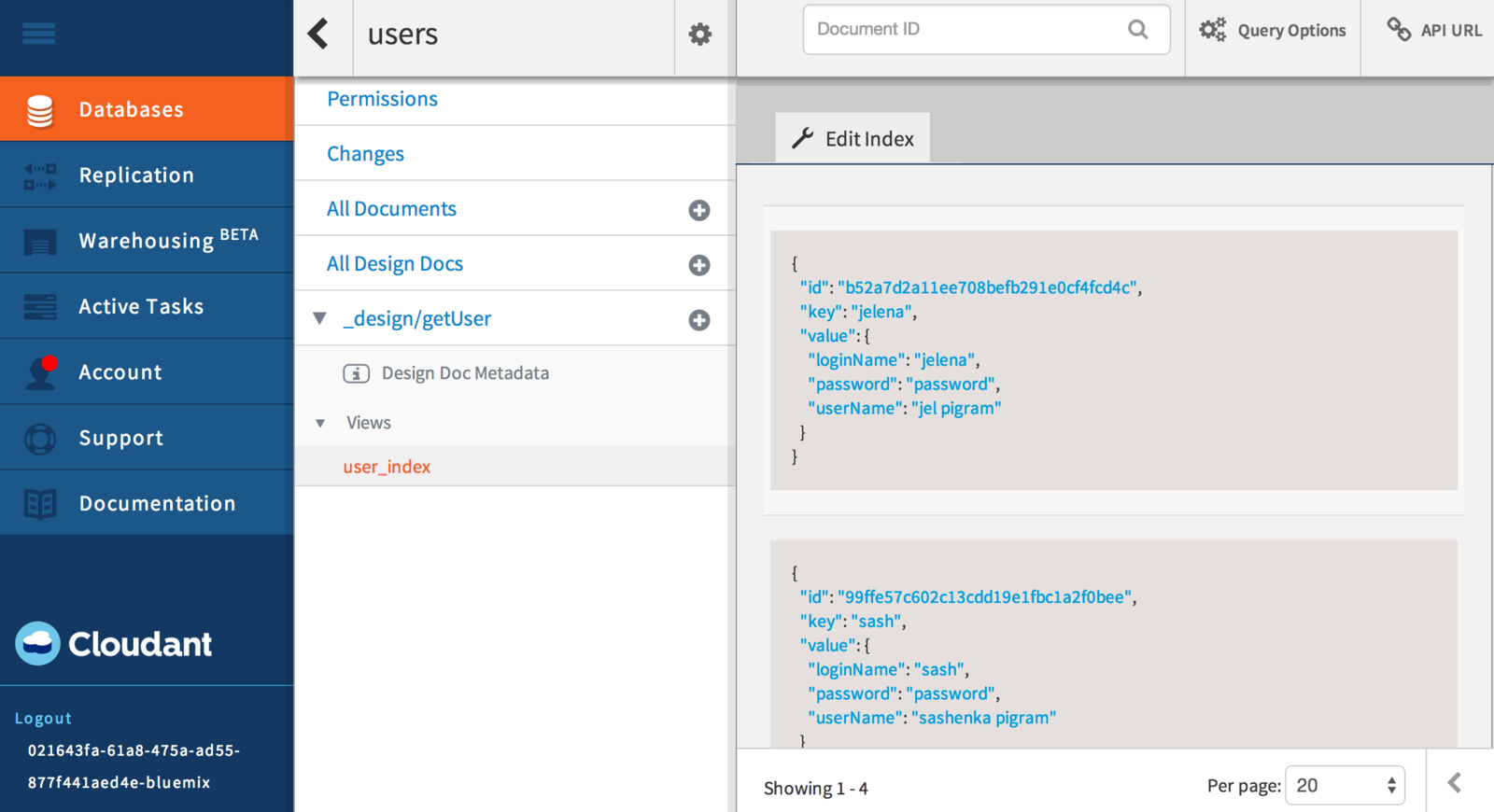
Task: Select the Databases menu item
Action: click(x=147, y=109)
